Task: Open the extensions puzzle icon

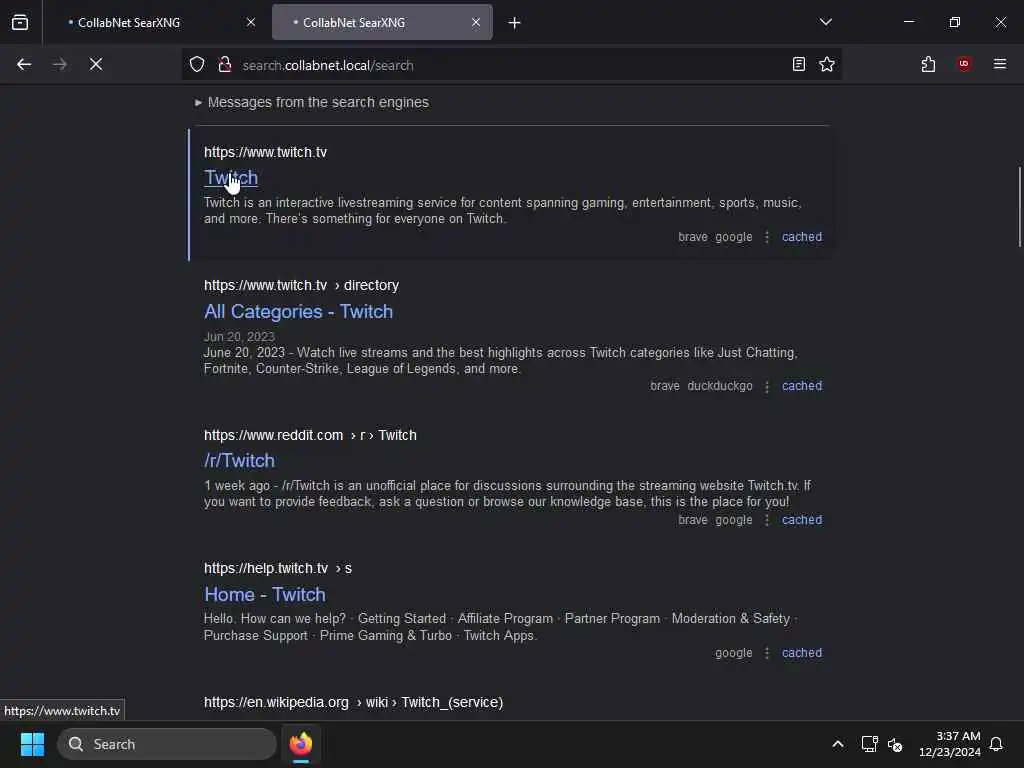Action: tap(928, 64)
